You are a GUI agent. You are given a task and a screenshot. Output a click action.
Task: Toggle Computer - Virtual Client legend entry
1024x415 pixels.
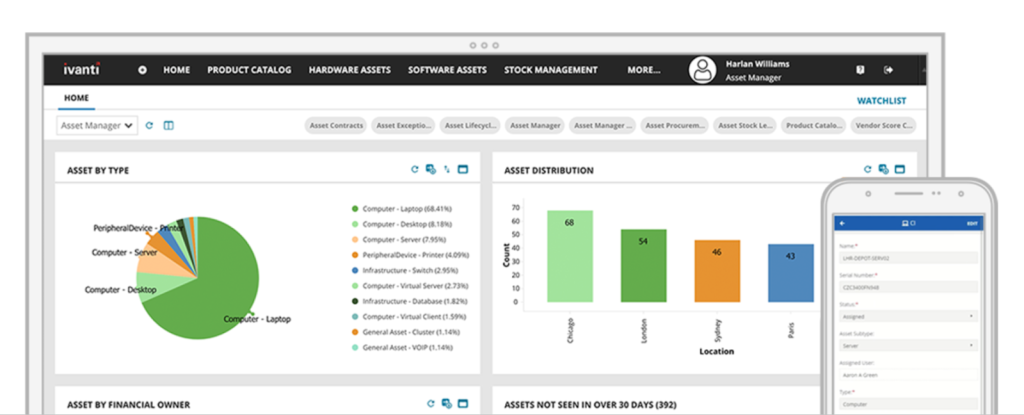(408, 317)
